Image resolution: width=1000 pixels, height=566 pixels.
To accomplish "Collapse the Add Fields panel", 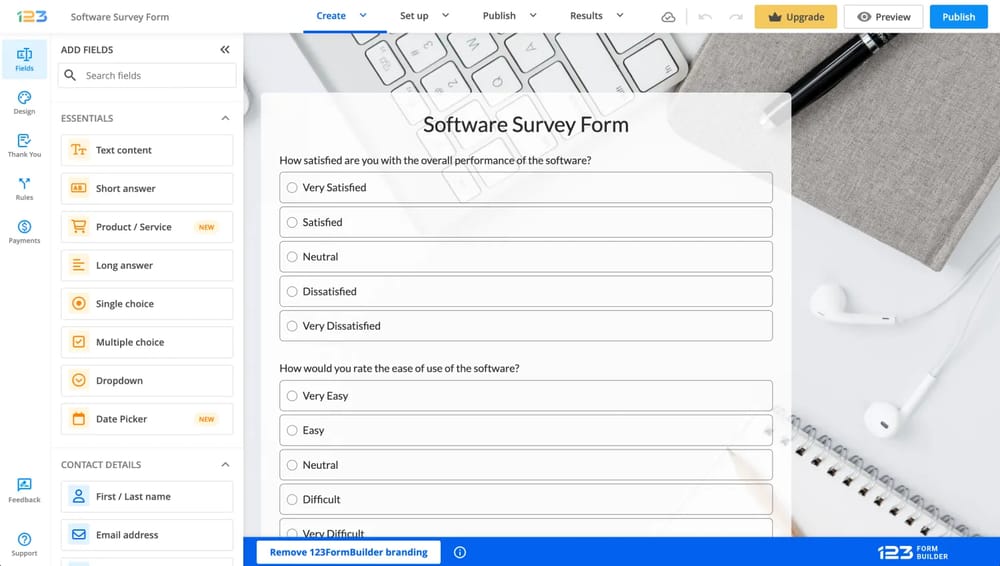I will (x=225, y=50).
